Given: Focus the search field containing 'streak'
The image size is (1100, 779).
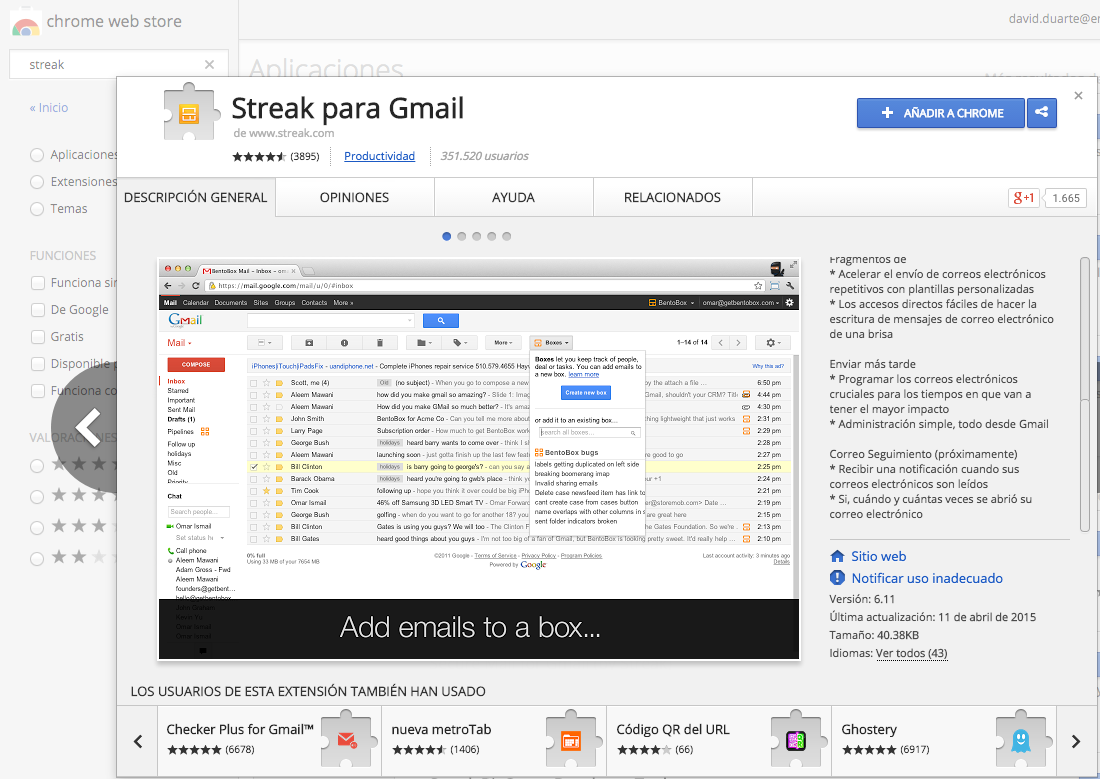Looking at the screenshot, I should [119, 65].
